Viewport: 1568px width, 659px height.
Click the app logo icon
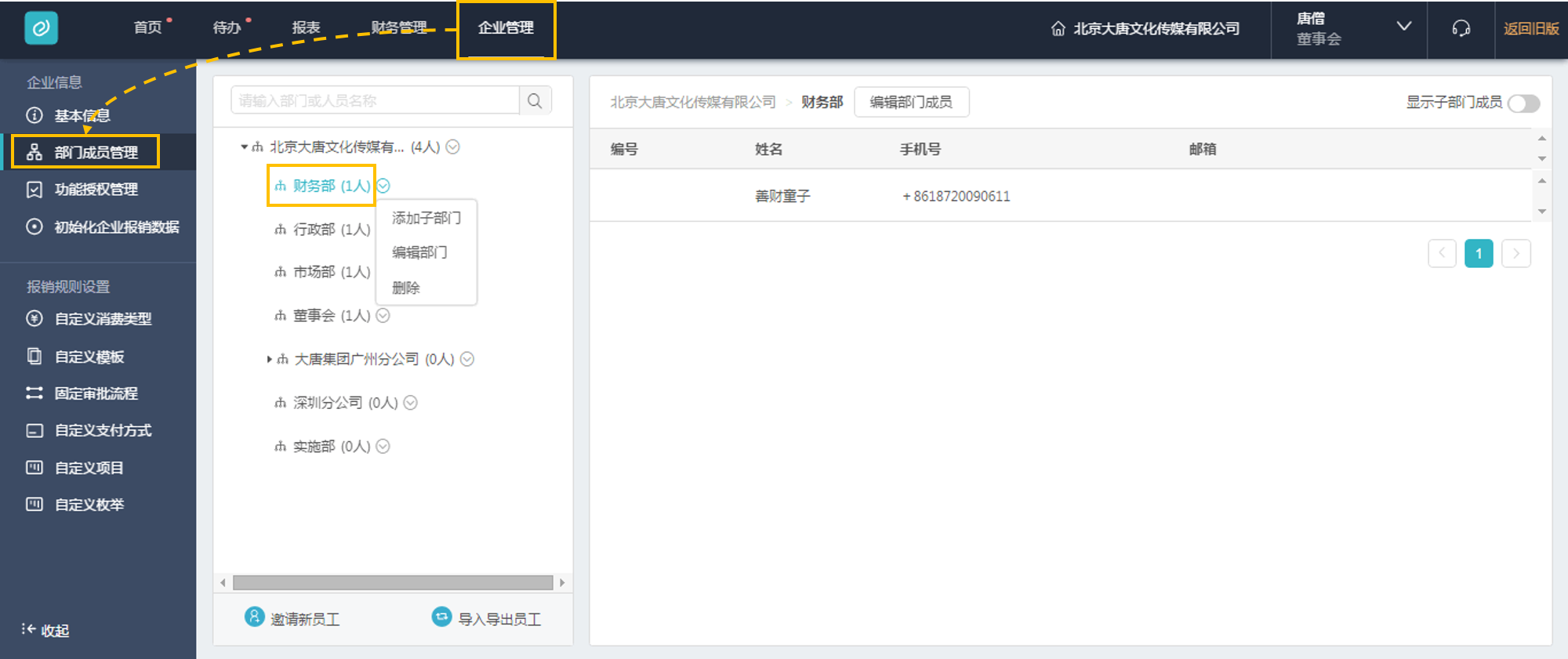[41, 28]
